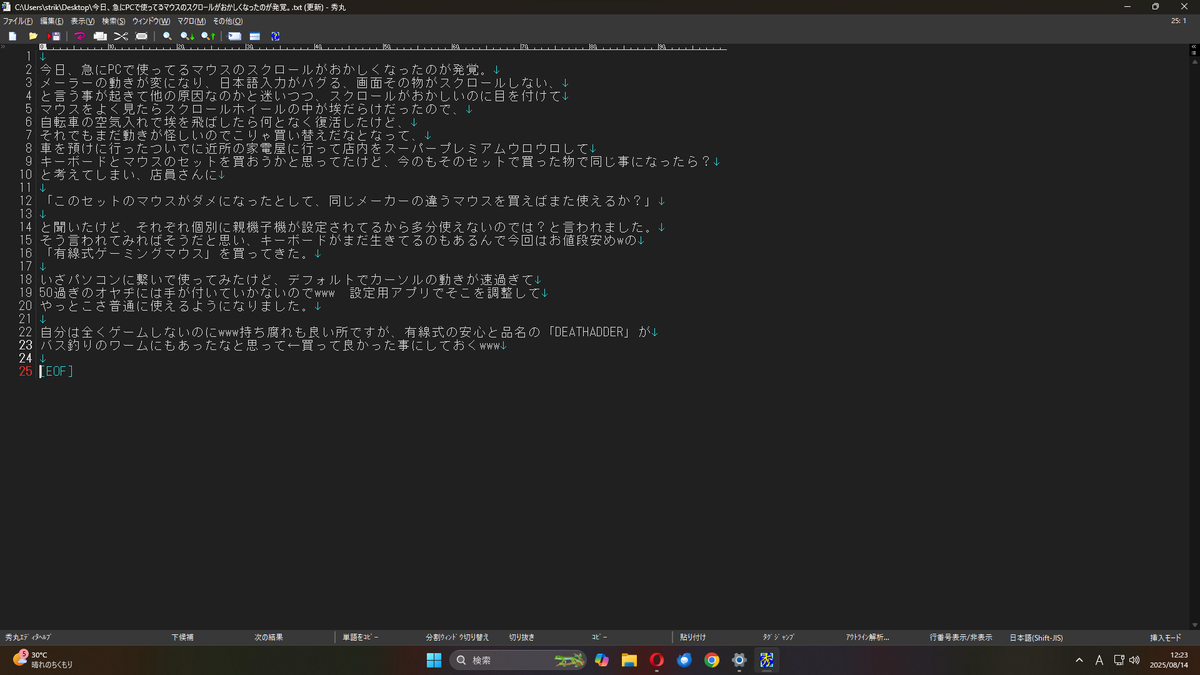Click the toolbar expand chevron beside the ruler
This screenshot has width=1200, height=675.
5,46
